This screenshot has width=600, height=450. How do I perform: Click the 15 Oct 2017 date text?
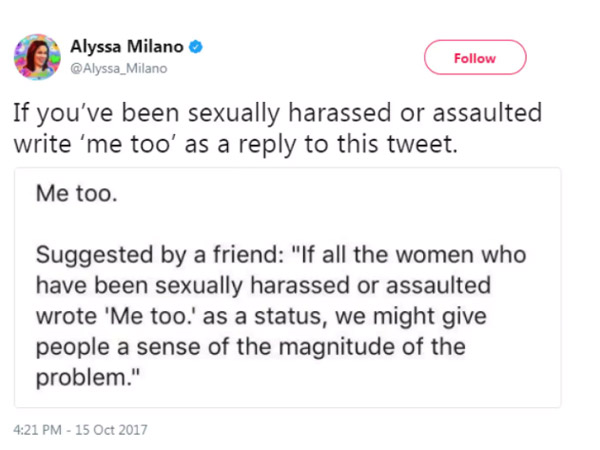(113, 430)
